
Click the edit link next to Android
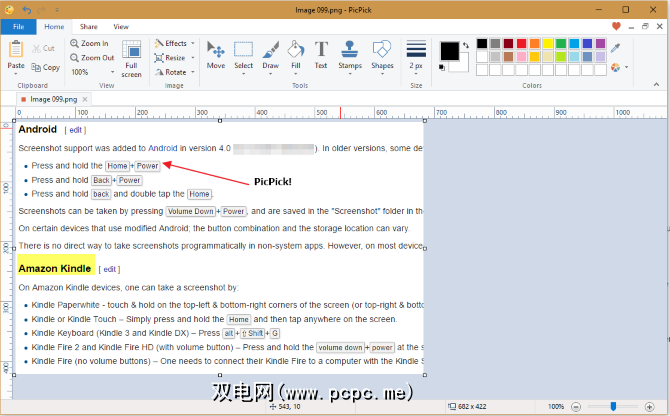click(76, 130)
